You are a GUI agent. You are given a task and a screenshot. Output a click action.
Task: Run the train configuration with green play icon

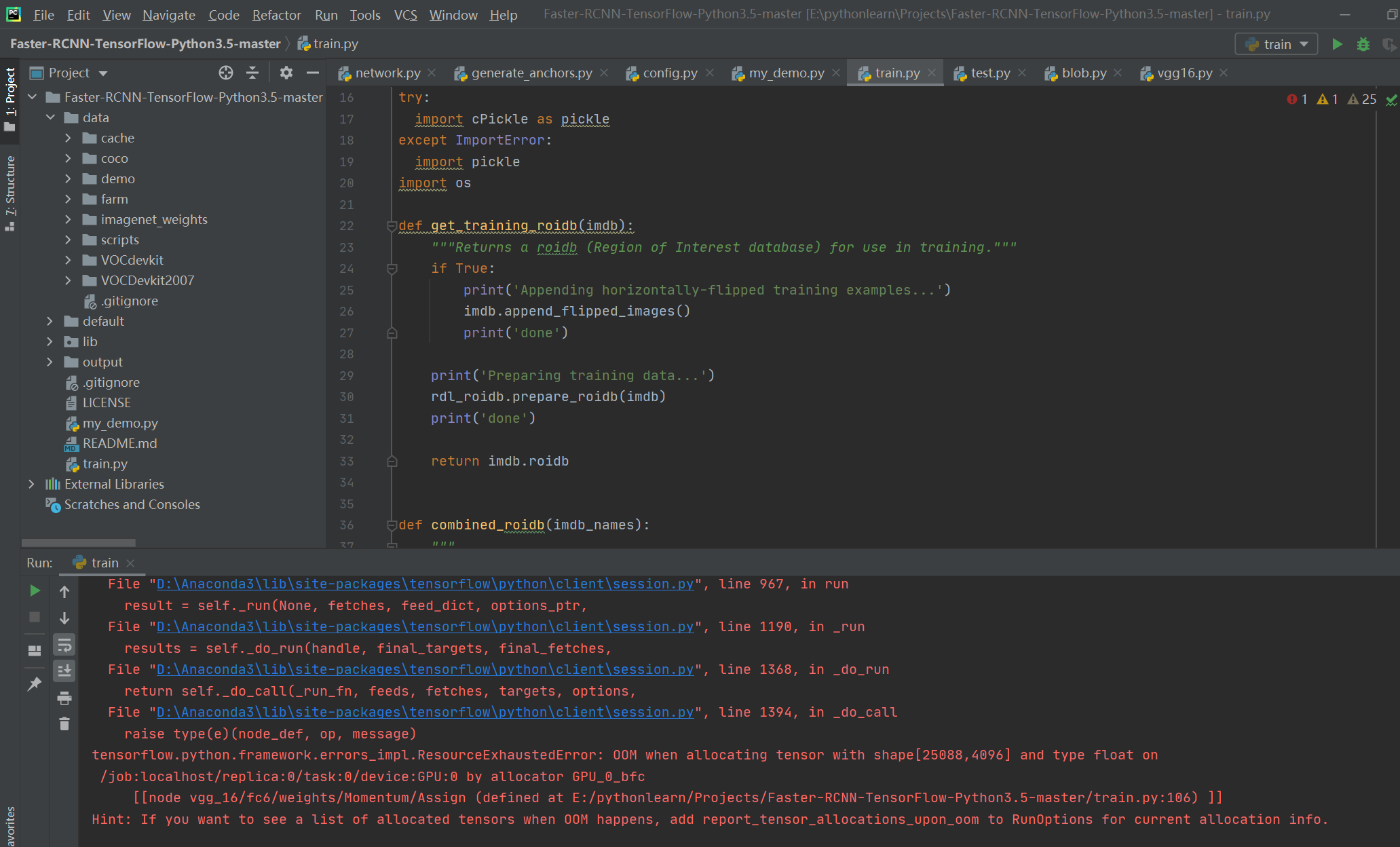pos(1337,44)
